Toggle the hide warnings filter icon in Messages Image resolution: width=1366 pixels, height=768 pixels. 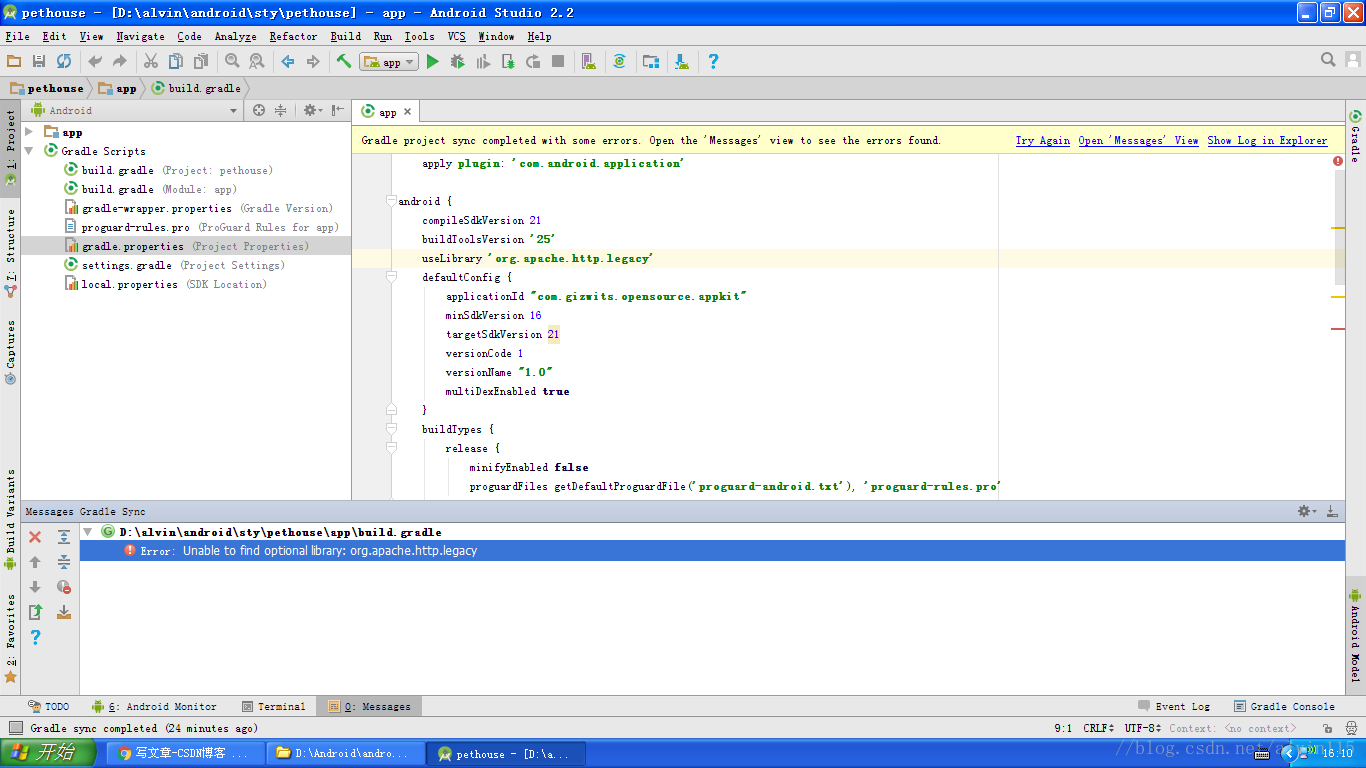[x=64, y=587]
